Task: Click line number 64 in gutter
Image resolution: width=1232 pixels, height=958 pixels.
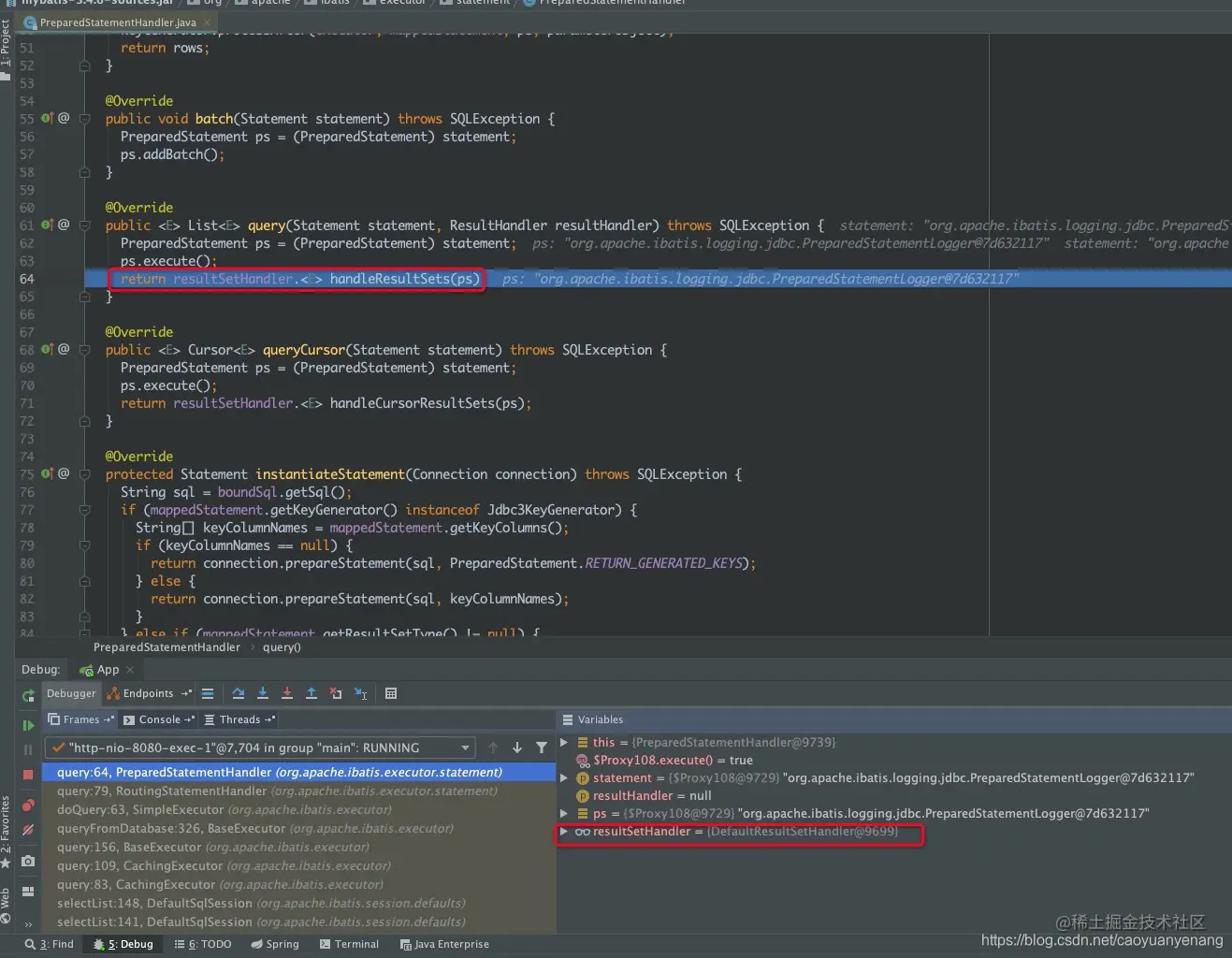Action: tap(26, 279)
